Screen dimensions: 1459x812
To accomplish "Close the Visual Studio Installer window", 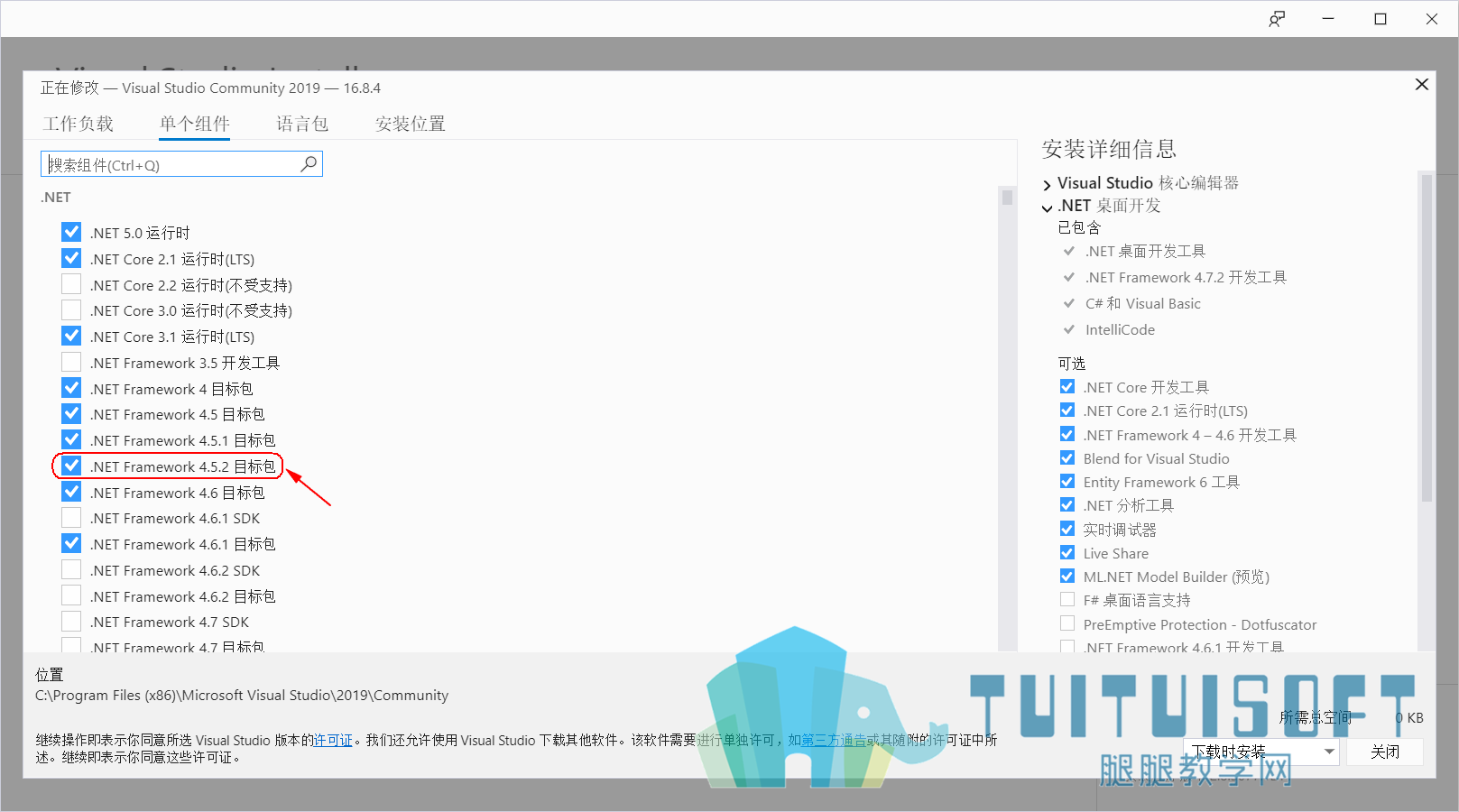I will (1432, 19).
